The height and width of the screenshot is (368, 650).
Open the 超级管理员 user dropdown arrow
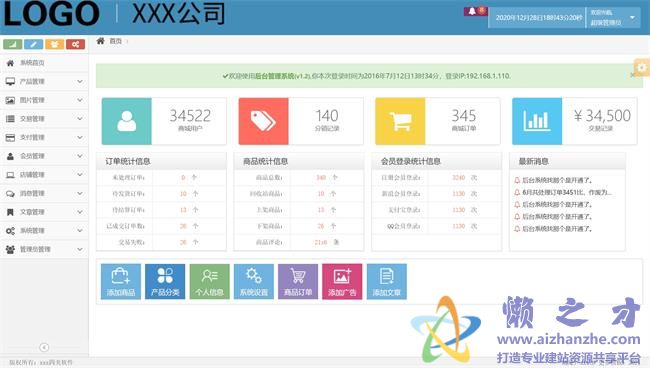click(632, 17)
